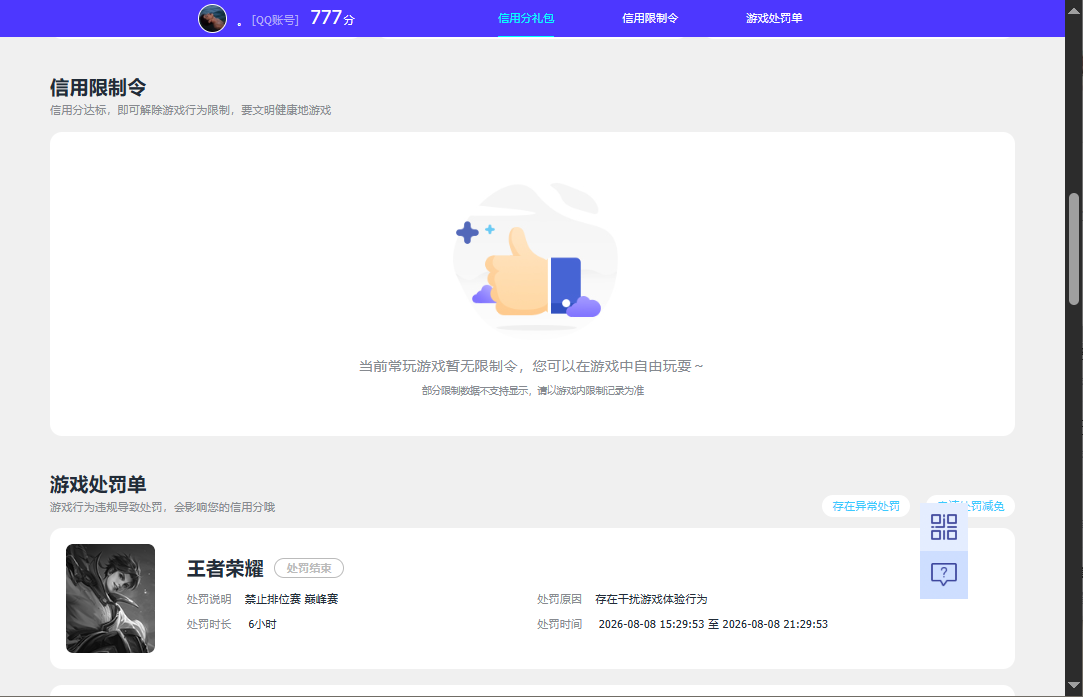This screenshot has width=1083, height=697.
Task: Click the text 禁止排位赛 巅峰赛
Action: [291, 599]
